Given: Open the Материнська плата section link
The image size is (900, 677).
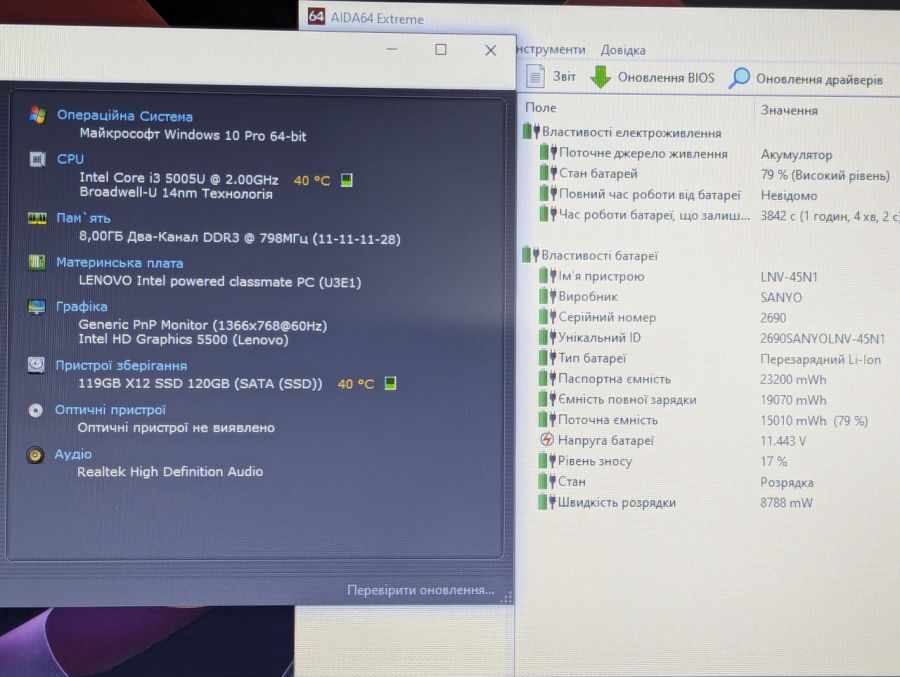Looking at the screenshot, I should tap(119, 262).
